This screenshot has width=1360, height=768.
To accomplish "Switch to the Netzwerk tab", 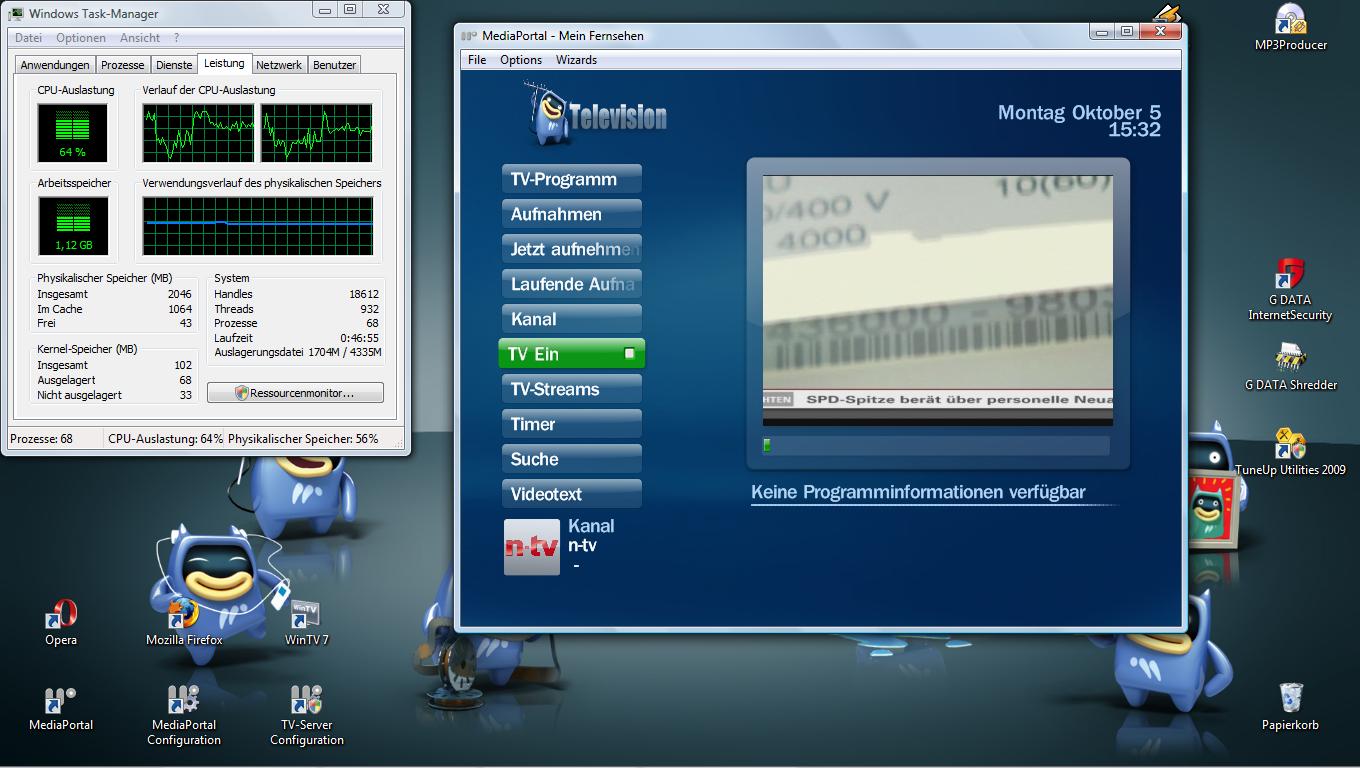I will coord(279,65).
